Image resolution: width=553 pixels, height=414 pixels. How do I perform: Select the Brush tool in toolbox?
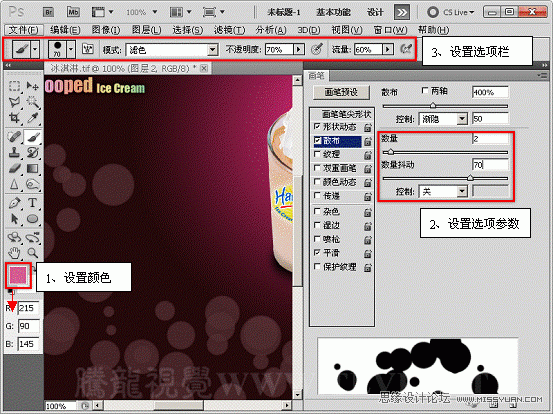(32, 137)
